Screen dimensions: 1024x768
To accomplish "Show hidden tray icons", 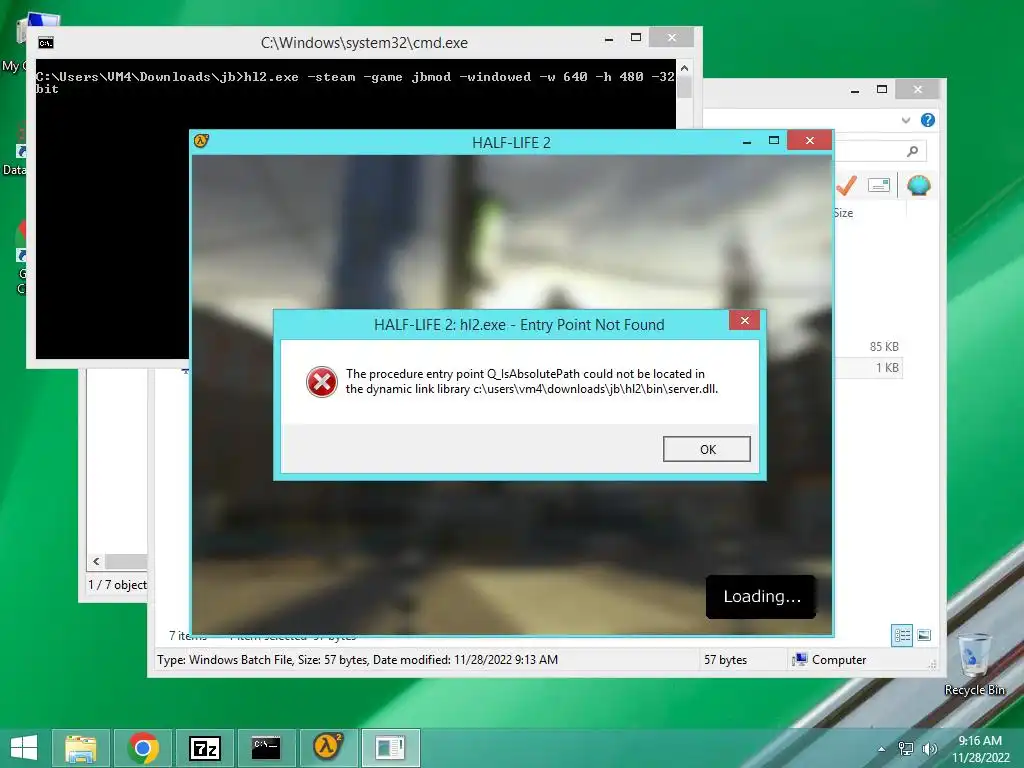I will tap(882, 749).
